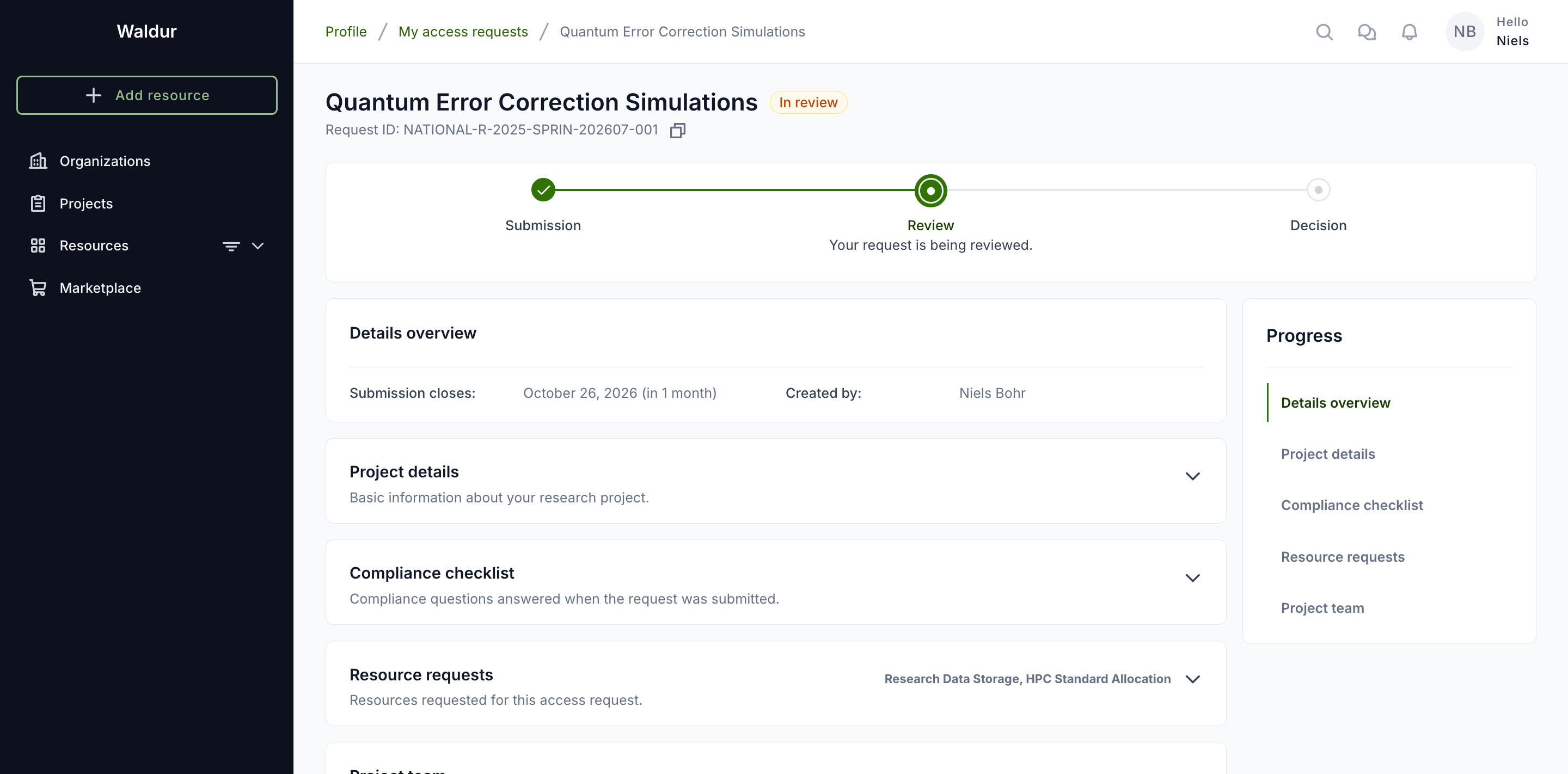Viewport: 1568px width, 774px height.
Task: Open Projects in the sidebar
Action: [86, 204]
